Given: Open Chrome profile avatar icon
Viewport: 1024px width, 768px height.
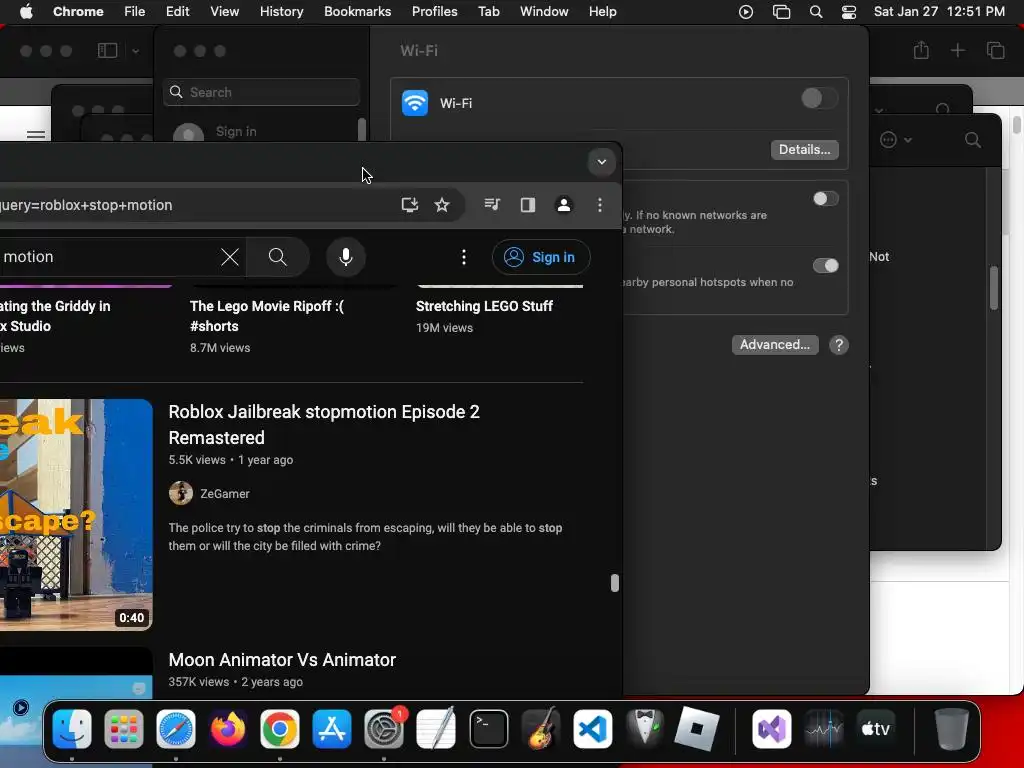Looking at the screenshot, I should (564, 205).
